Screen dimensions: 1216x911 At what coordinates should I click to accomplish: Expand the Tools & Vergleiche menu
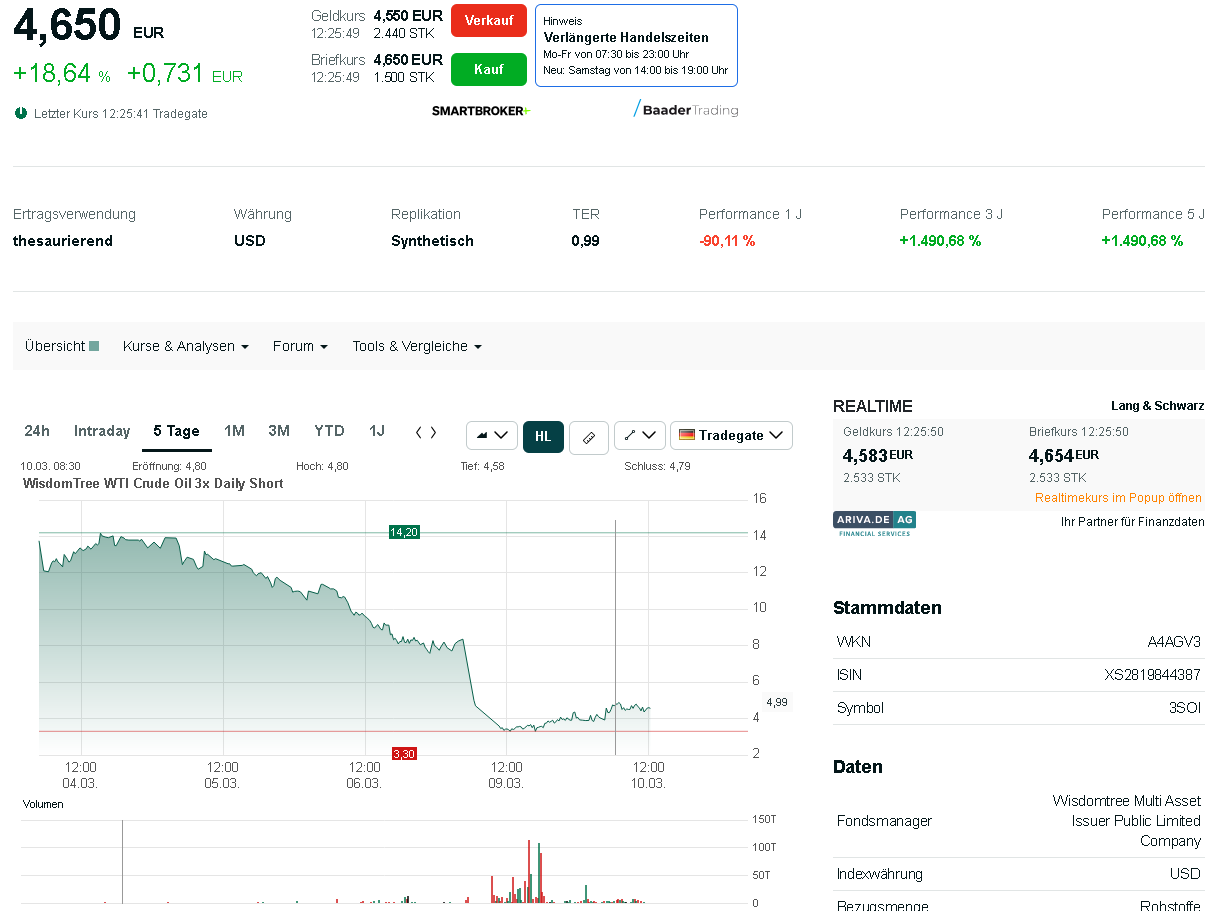417,346
